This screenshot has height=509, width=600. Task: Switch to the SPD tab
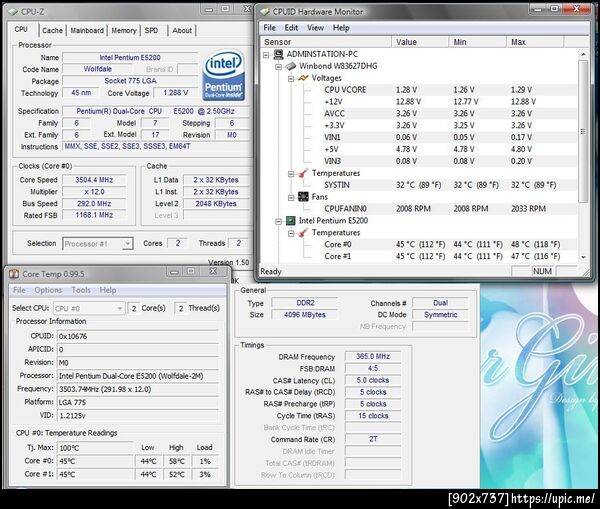[x=152, y=30]
